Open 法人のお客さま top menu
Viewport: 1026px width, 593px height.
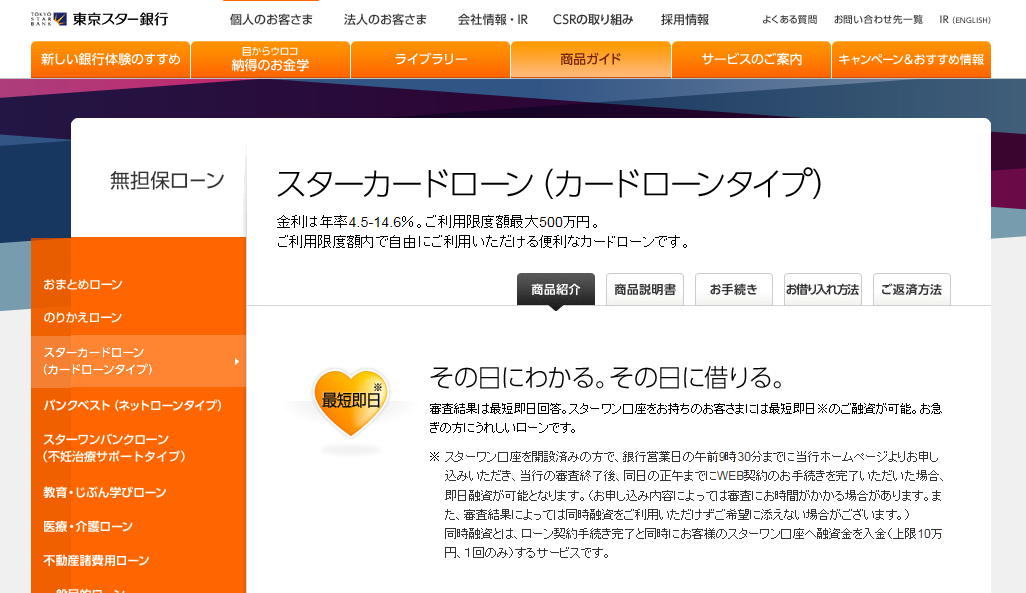(385, 20)
